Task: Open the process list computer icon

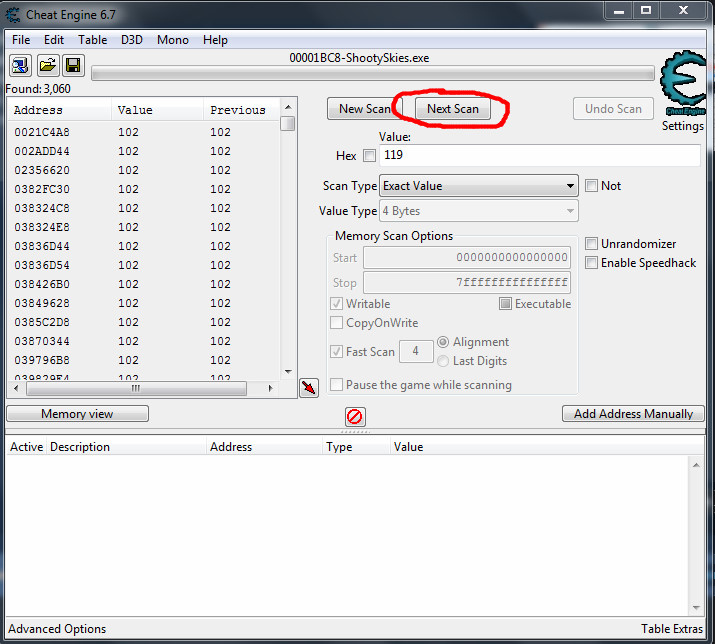Action: tap(20, 66)
